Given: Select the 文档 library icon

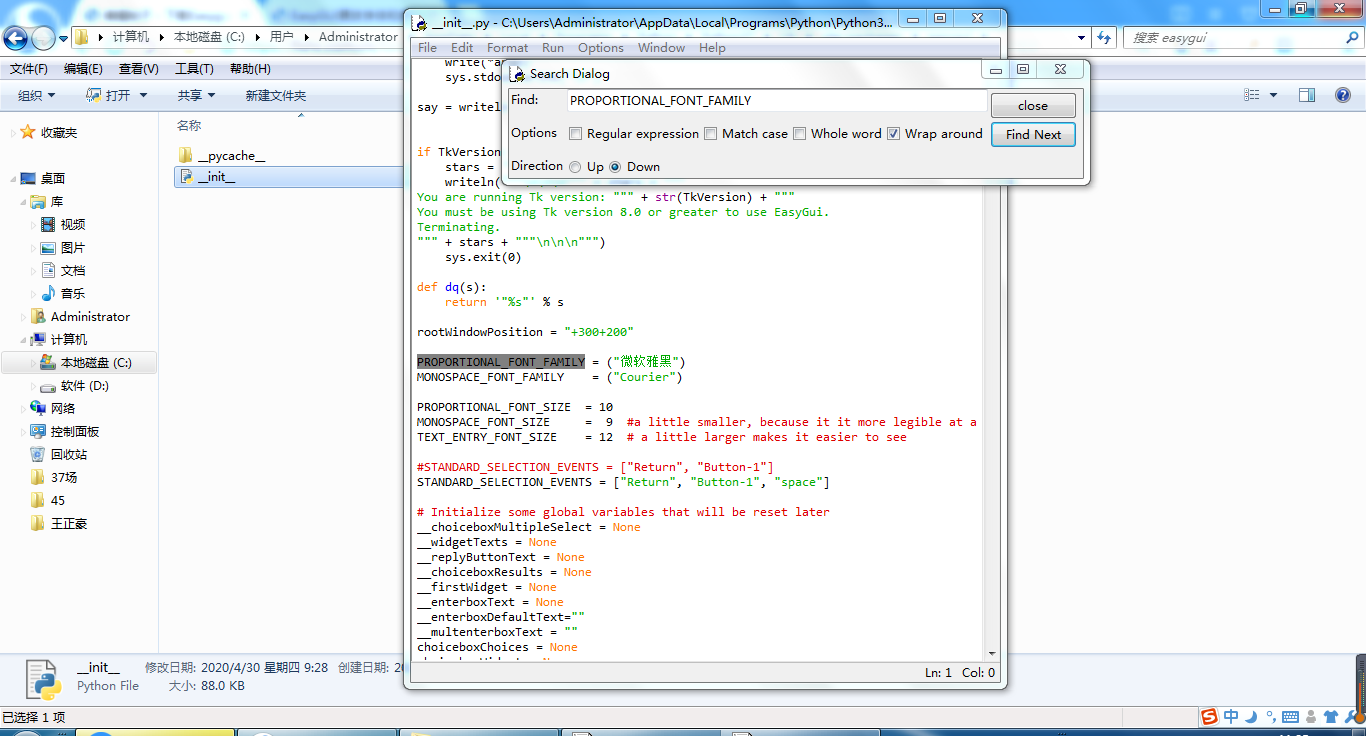Looking at the screenshot, I should [48, 271].
